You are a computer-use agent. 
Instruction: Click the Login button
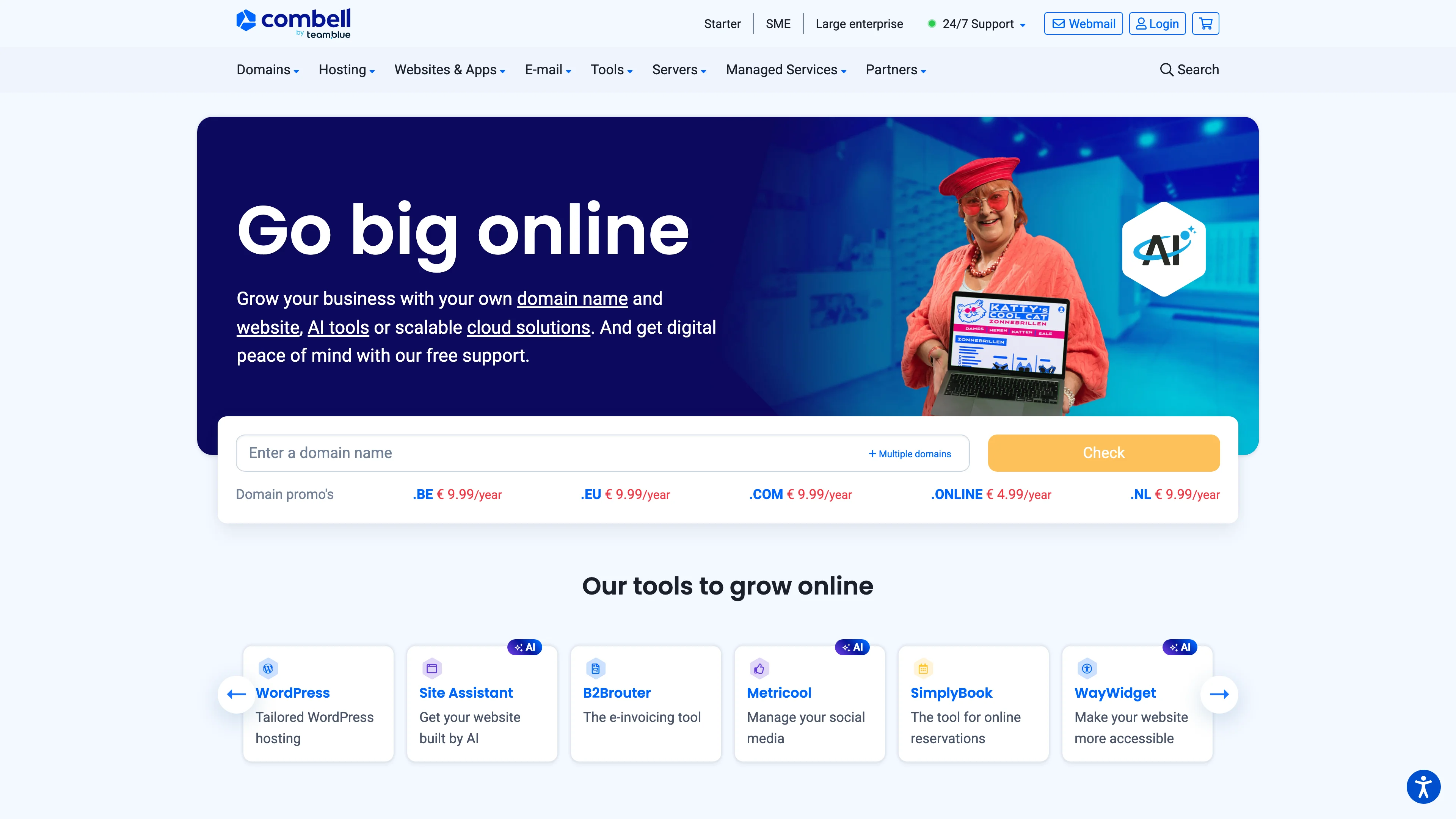pyautogui.click(x=1157, y=24)
